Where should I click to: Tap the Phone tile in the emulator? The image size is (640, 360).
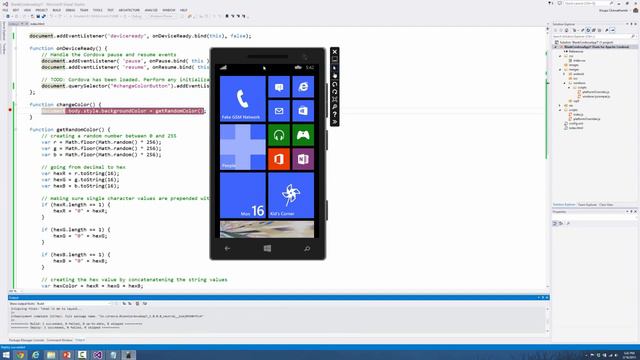click(x=242, y=98)
